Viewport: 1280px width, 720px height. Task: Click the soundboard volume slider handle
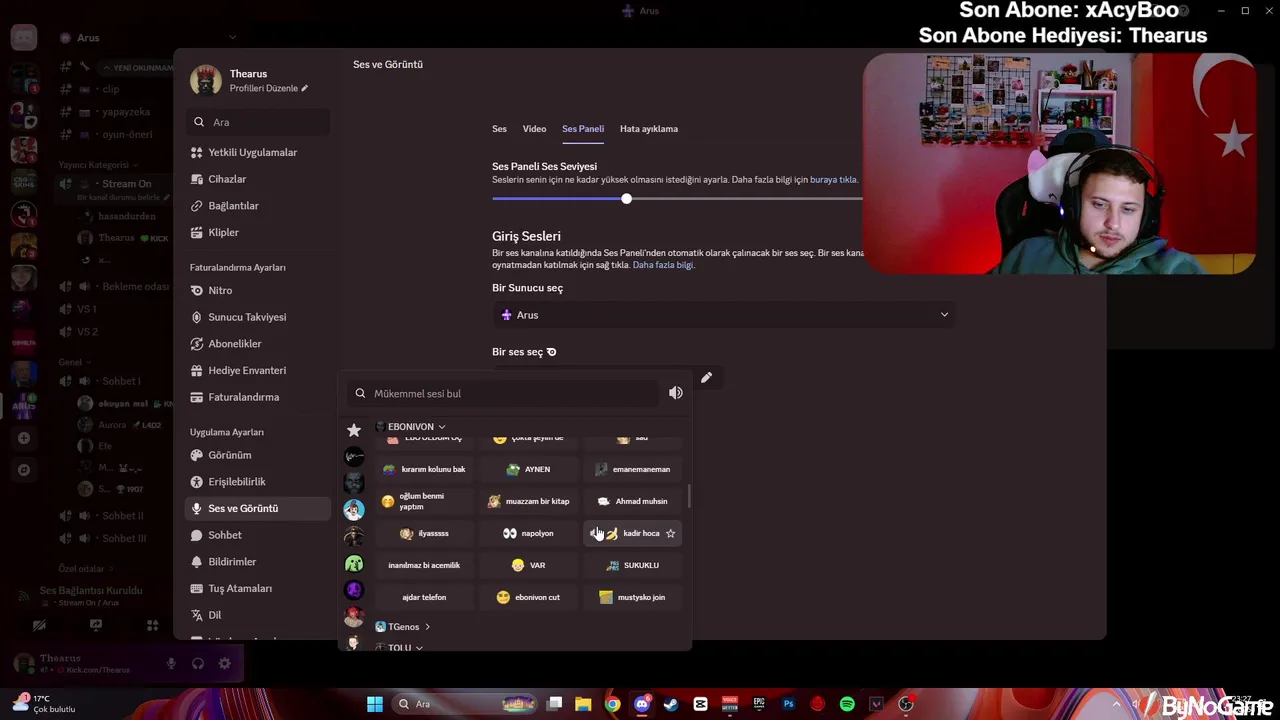626,199
